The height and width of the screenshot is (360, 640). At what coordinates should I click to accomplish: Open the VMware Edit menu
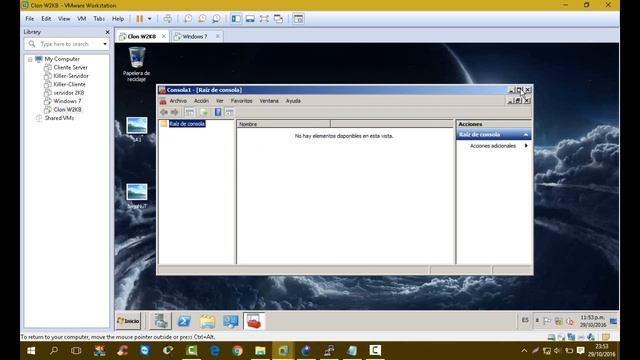[x=46, y=19]
